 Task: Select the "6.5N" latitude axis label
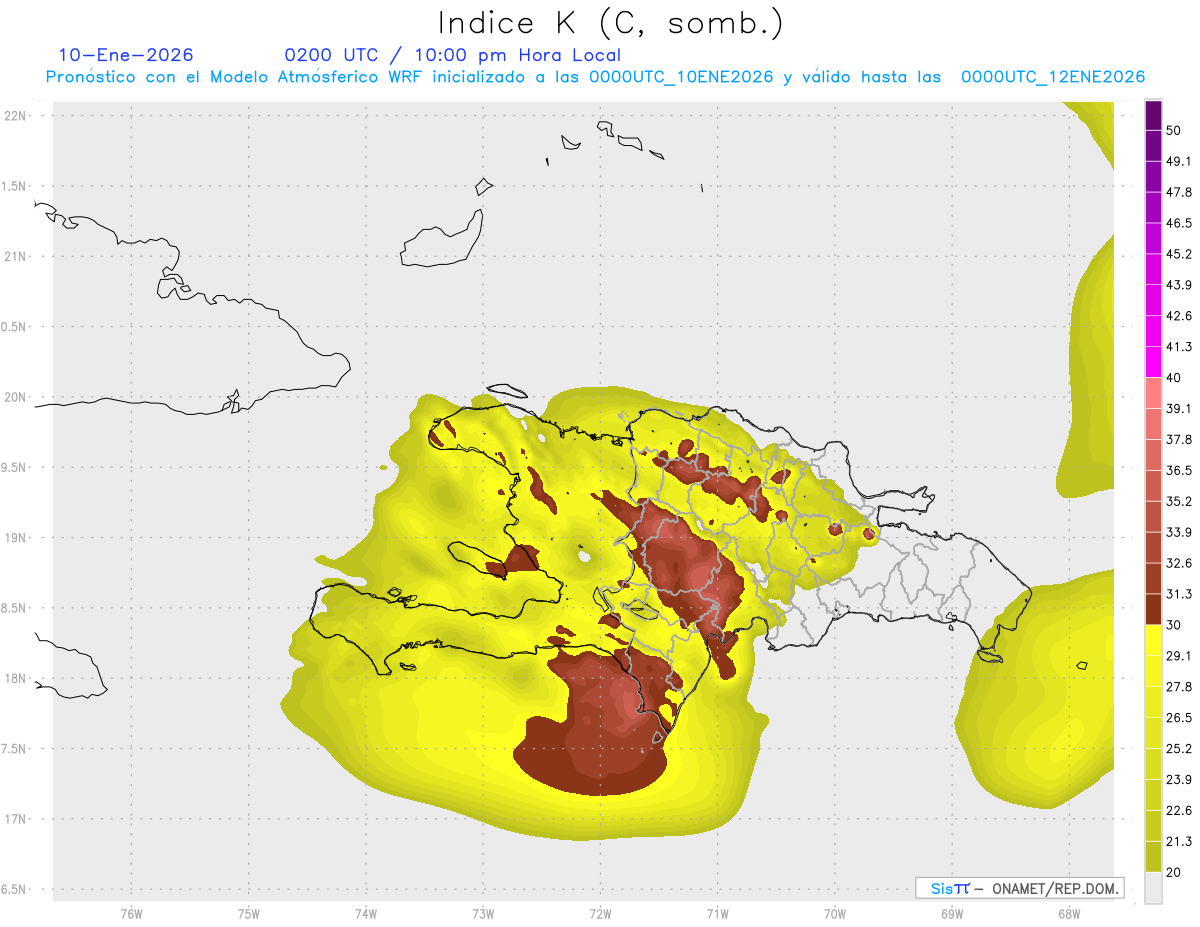coord(15,890)
